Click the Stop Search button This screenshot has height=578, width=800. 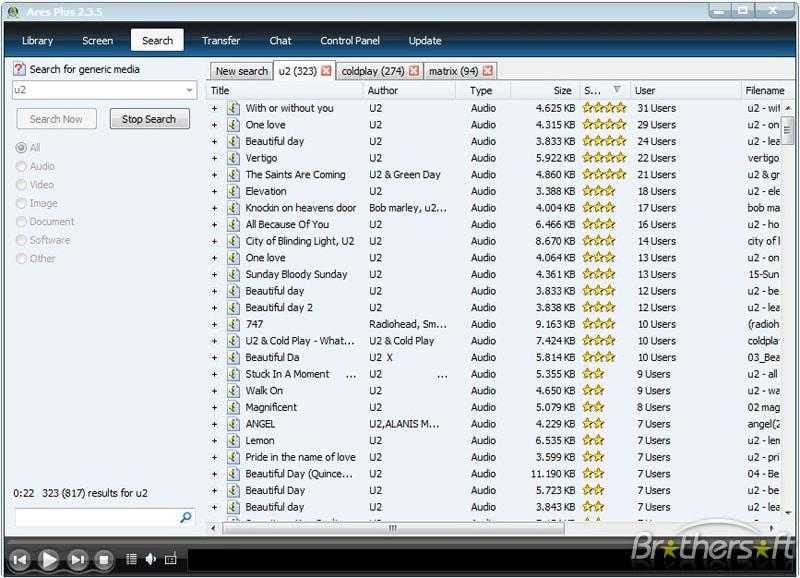[x=149, y=119]
